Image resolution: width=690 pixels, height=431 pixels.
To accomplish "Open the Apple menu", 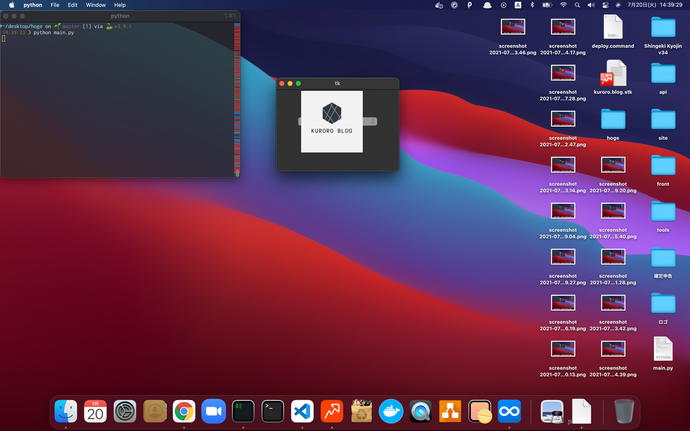I will 11,5.
